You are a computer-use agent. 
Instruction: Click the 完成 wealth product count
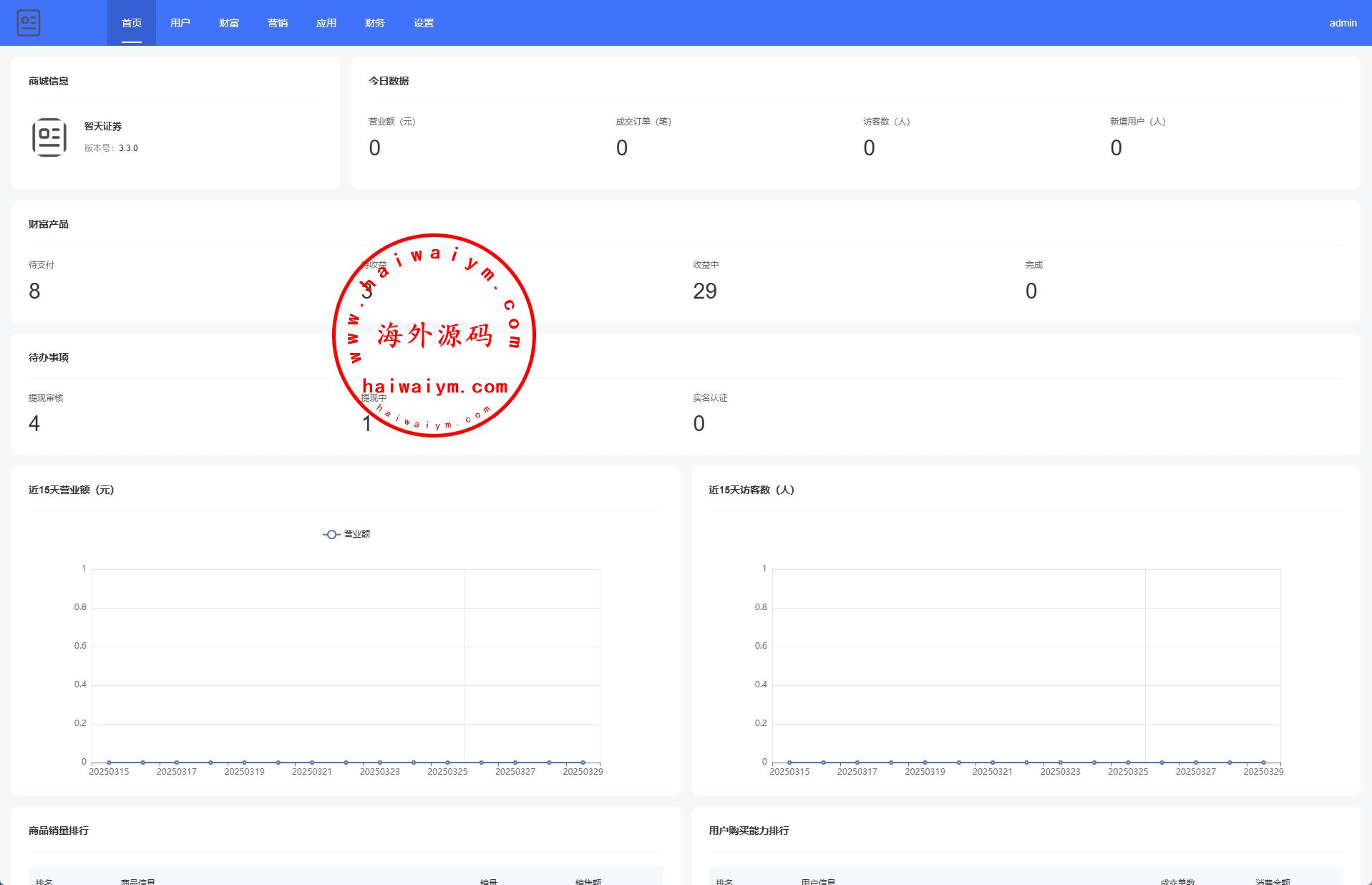click(1031, 291)
